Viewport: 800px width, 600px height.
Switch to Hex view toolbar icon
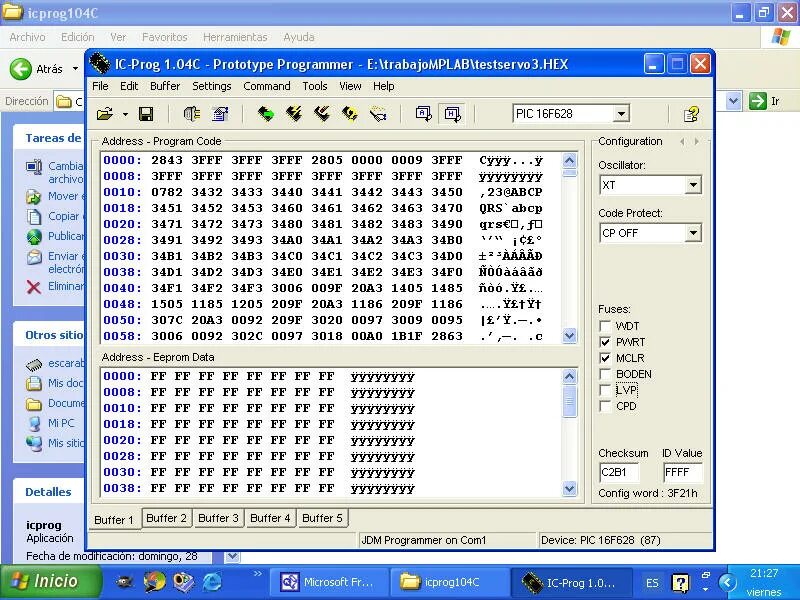point(452,114)
